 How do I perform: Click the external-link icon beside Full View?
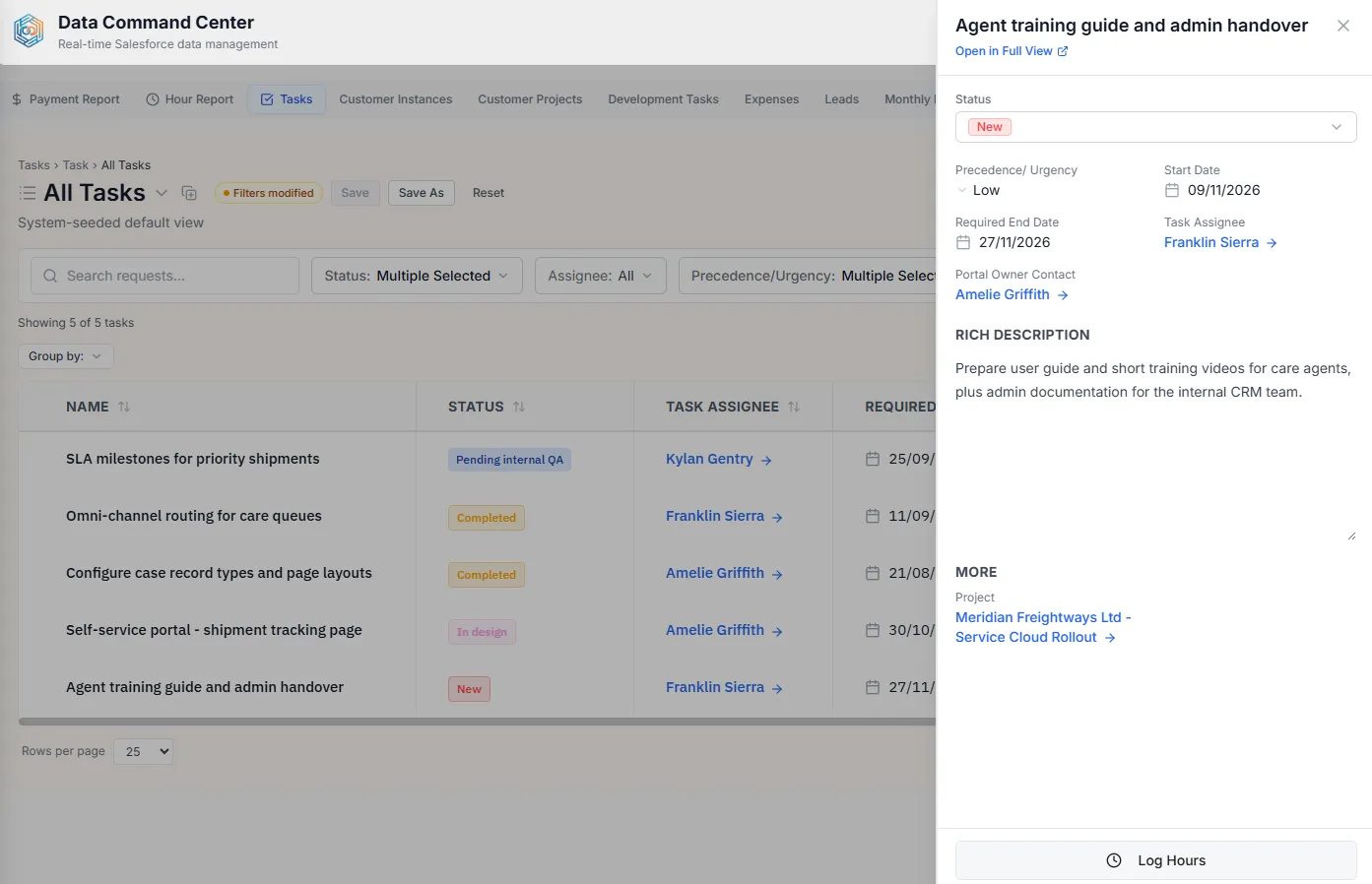click(x=1063, y=51)
